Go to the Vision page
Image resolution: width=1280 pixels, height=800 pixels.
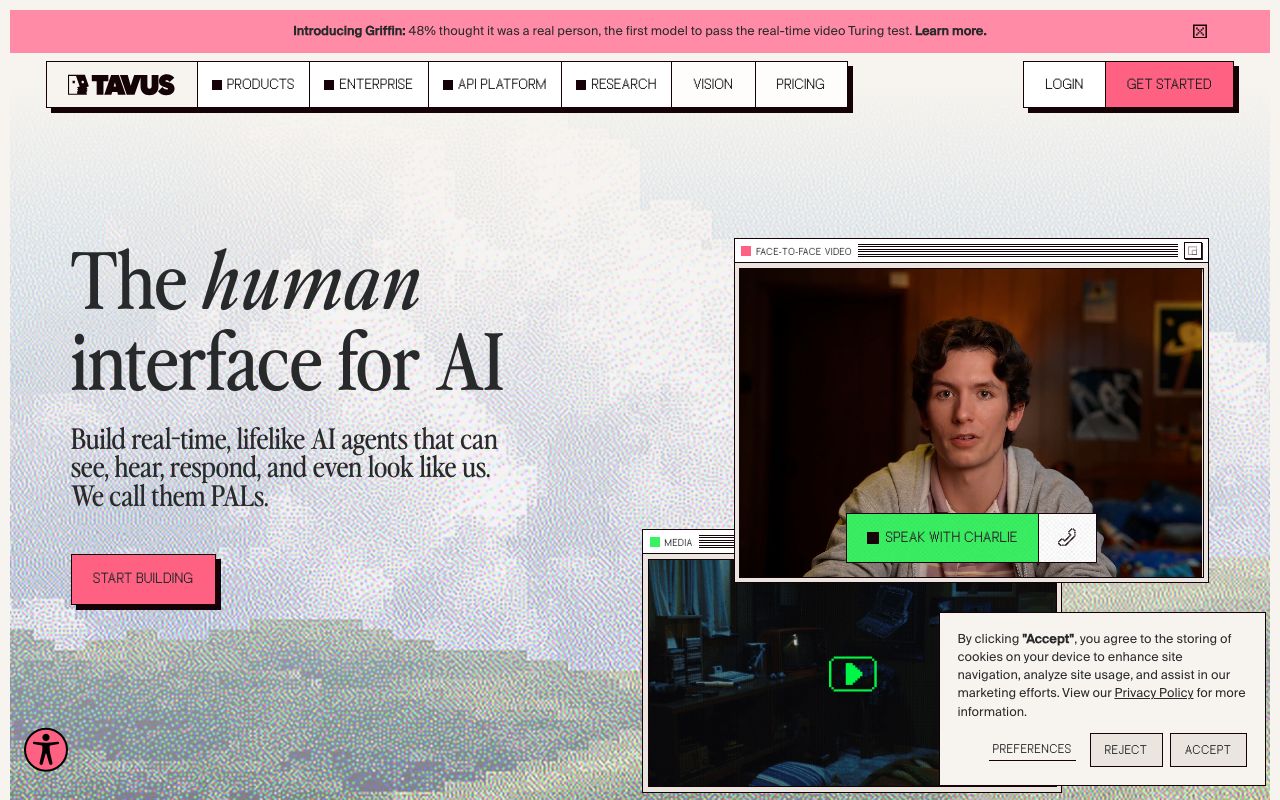pos(713,84)
